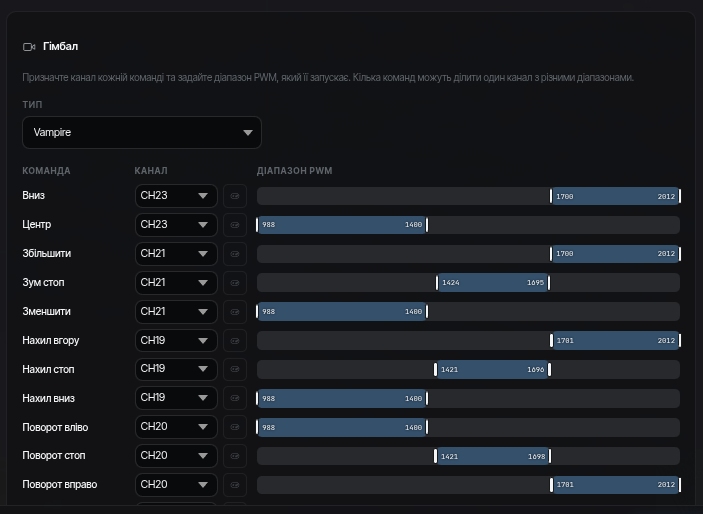Image resolution: width=703 pixels, height=514 pixels.
Task: Click upper handle of Зменшити PWM range
Action: [427, 312]
